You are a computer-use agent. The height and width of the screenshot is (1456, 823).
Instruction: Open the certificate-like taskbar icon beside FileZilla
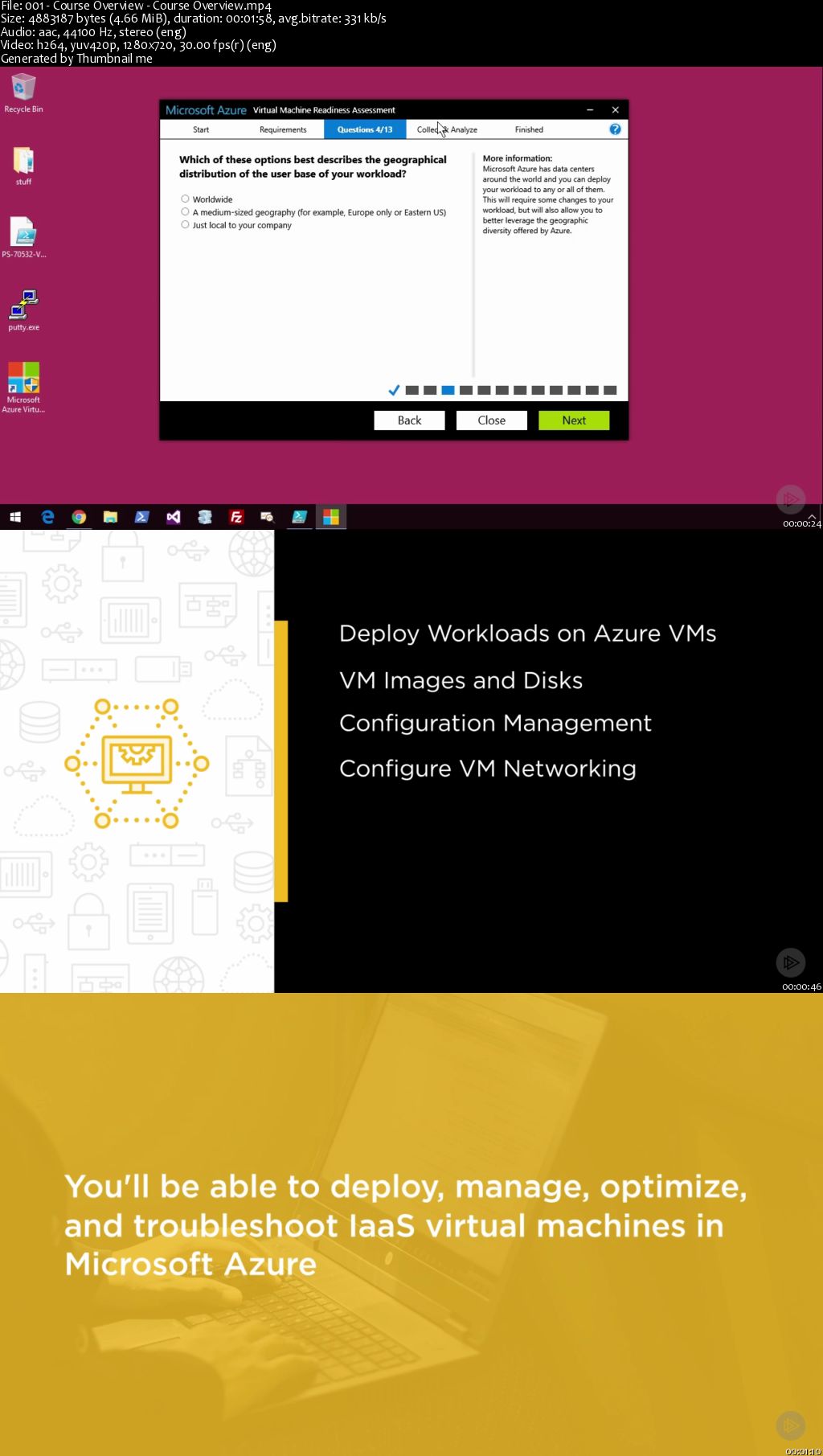(268, 517)
